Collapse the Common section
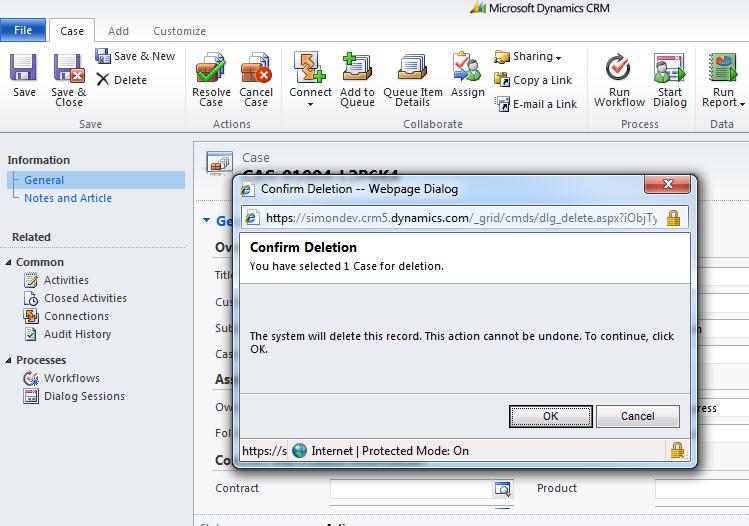 point(8,262)
